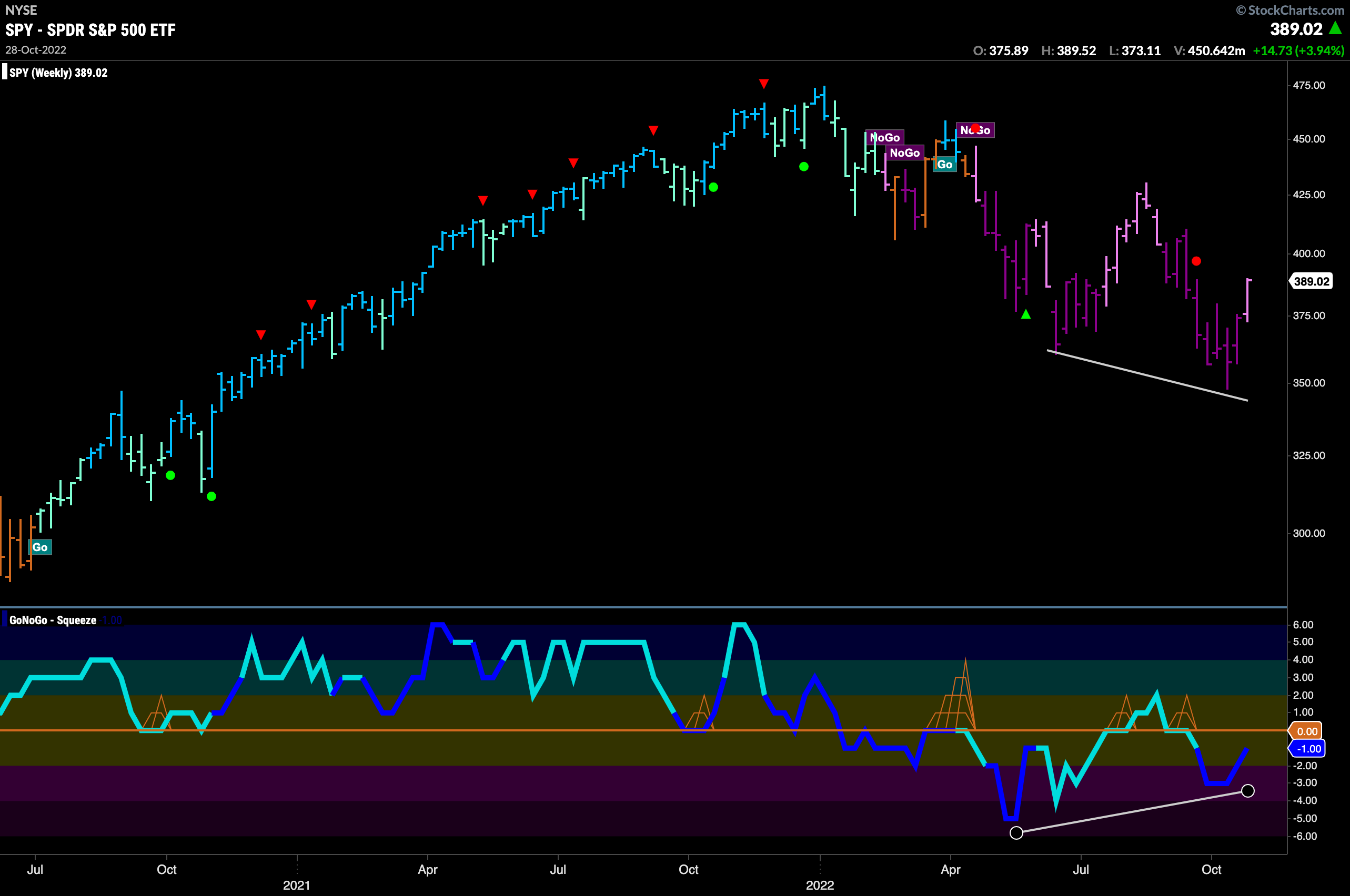The width and height of the screenshot is (1350, 896).
Task: Click the blue -1.00 oscillator value tag
Action: pyautogui.click(x=1306, y=749)
